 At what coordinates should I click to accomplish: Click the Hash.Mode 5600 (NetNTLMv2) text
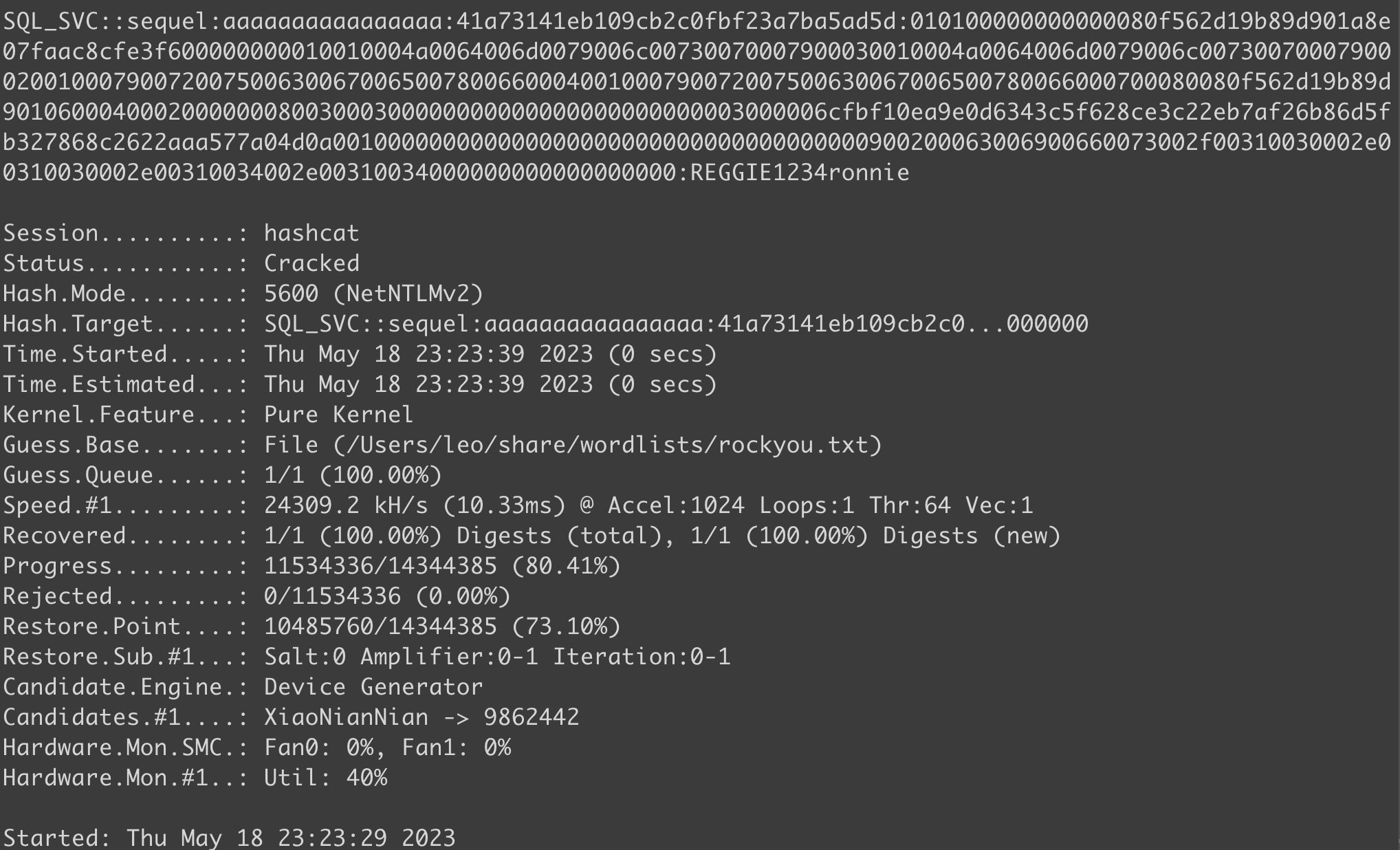[x=374, y=293]
